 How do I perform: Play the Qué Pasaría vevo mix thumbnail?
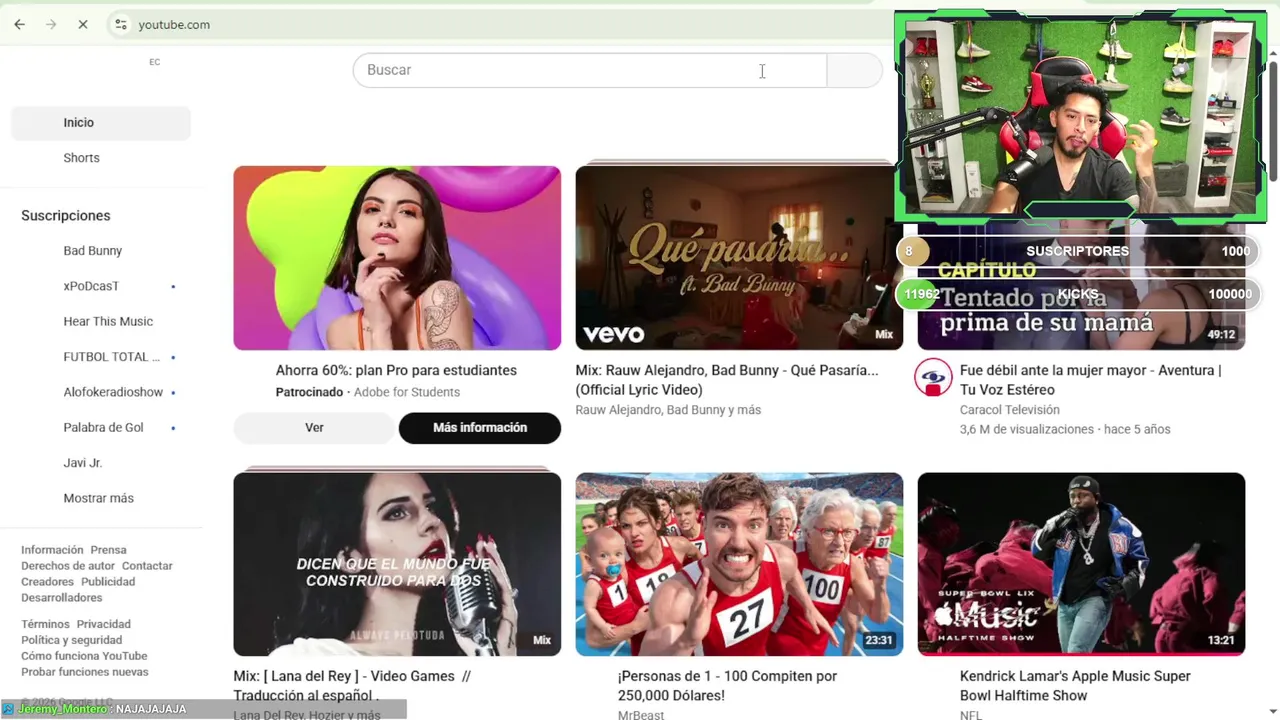point(739,258)
